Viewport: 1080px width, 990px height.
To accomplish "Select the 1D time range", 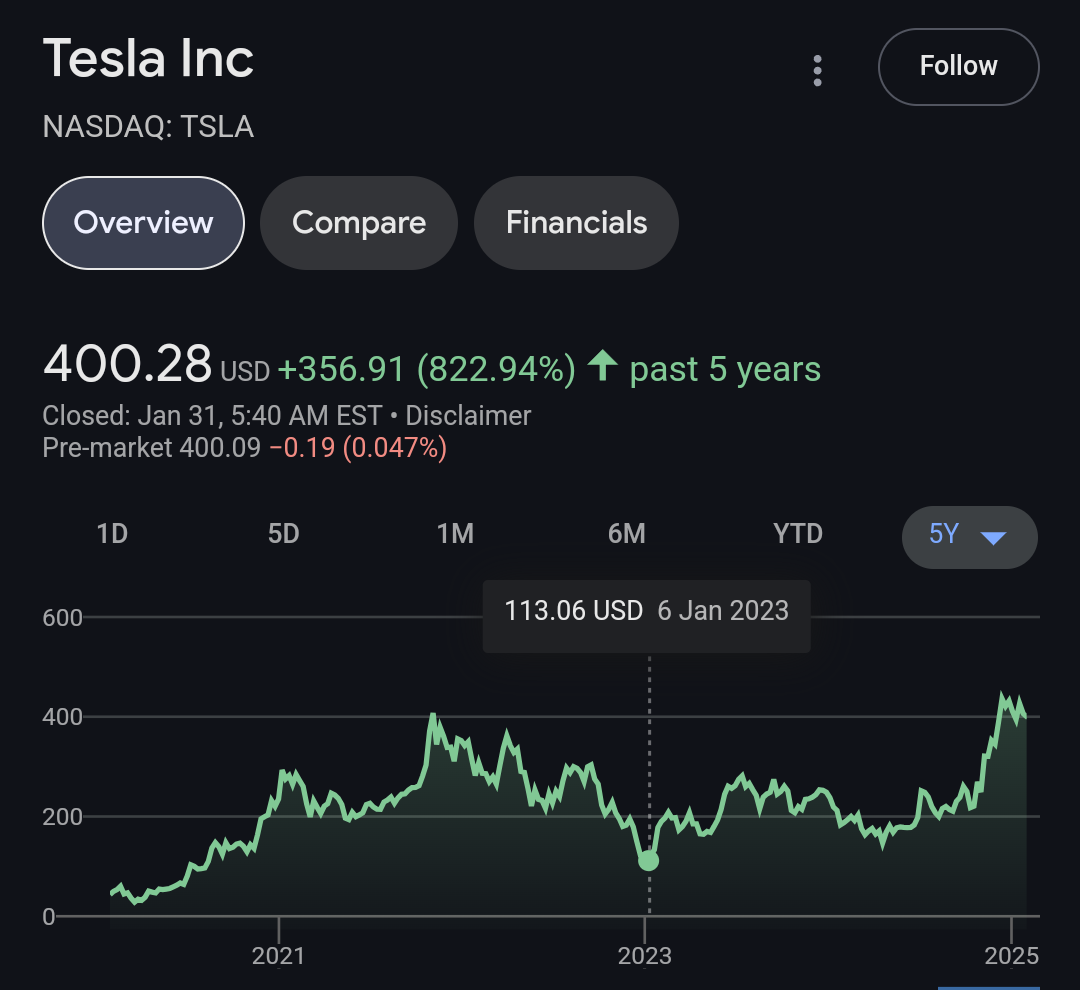I will click(x=112, y=534).
